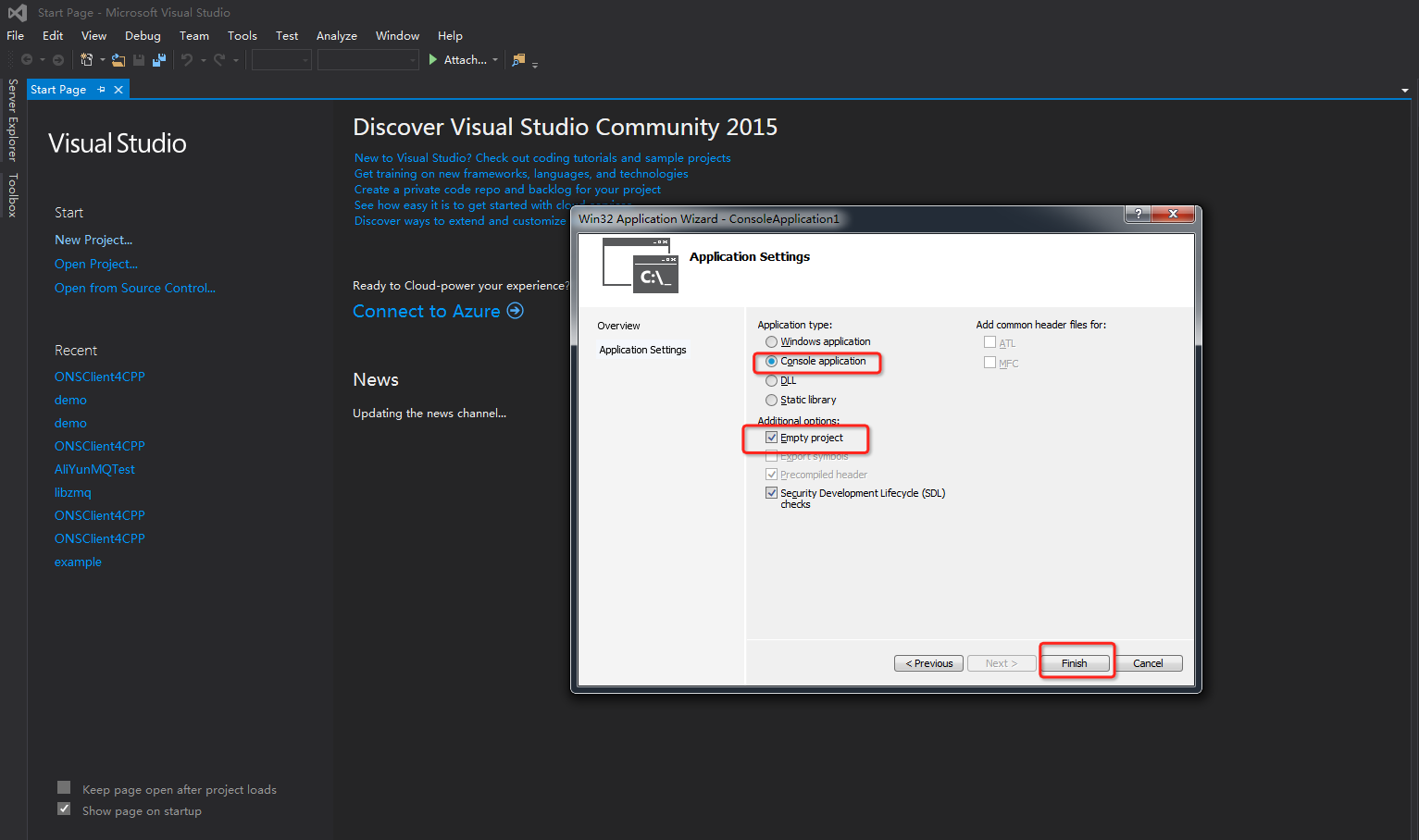Open the toolbar overflow options arrow

pos(535,64)
